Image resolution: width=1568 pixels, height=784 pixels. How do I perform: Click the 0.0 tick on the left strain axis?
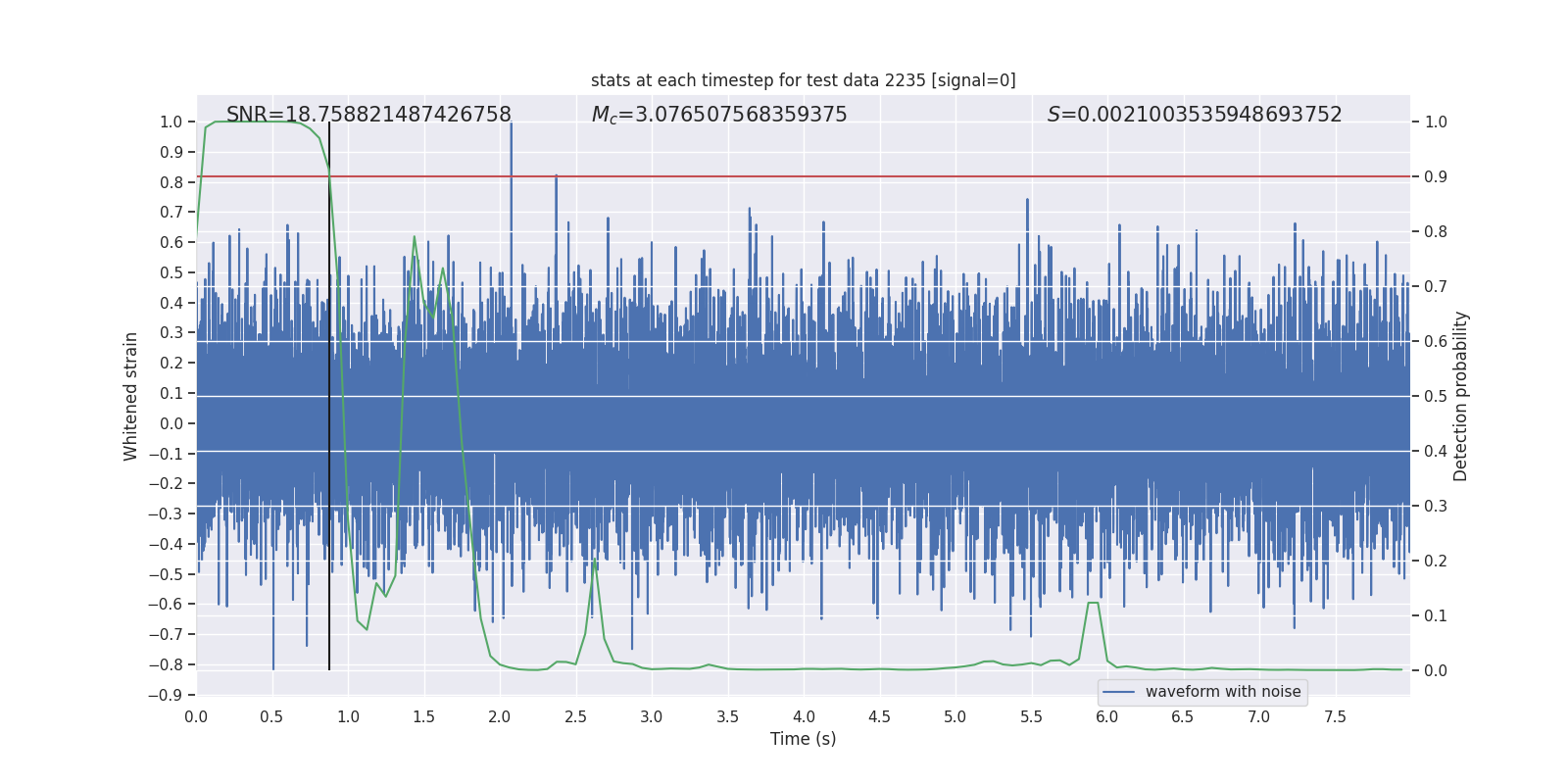172,423
